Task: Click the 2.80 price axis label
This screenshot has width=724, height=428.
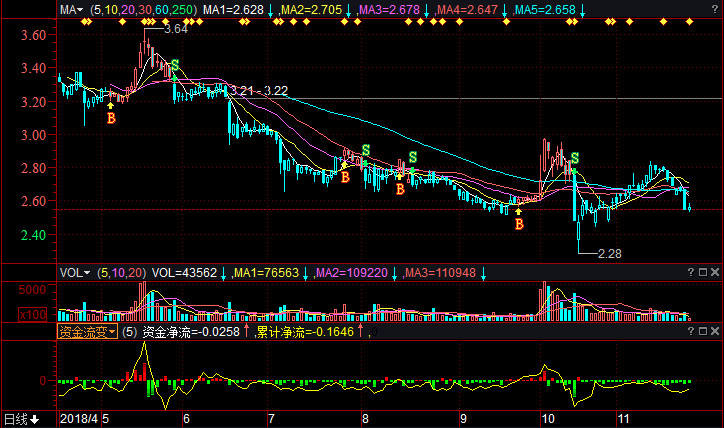Action: tap(34, 168)
